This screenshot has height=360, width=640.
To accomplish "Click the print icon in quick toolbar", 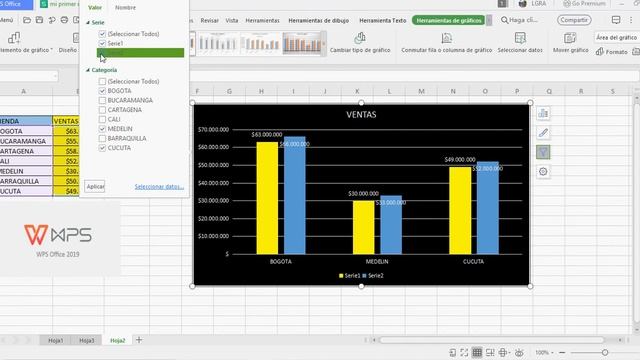I will 64,20.
